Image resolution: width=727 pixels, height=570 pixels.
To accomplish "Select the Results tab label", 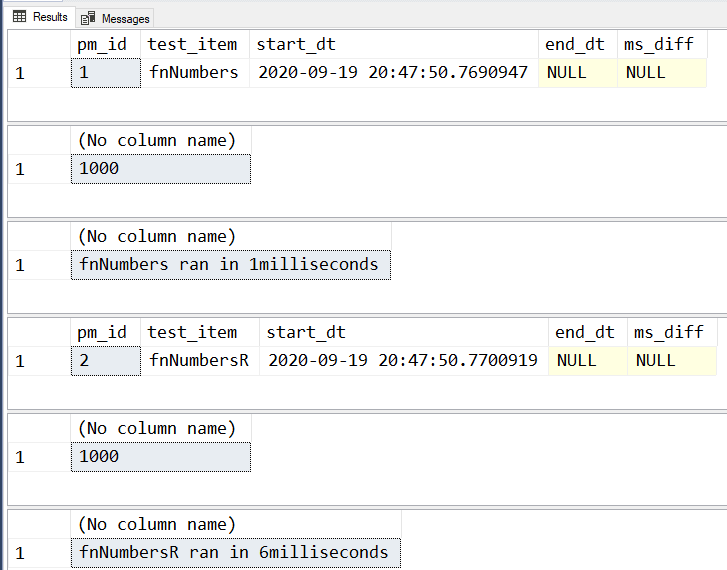I will pos(50,17).
